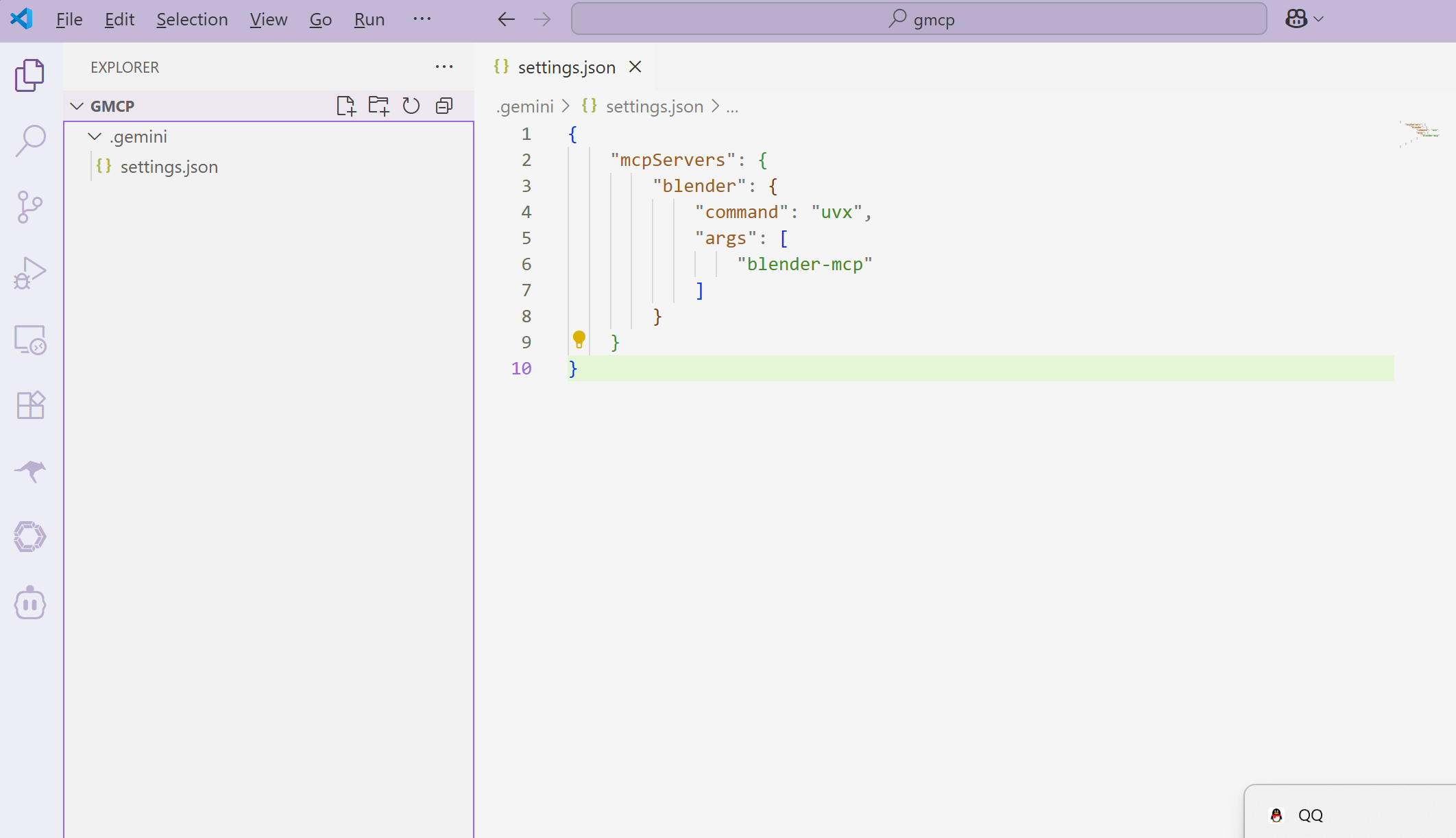1456x838 pixels.
Task: Click the back navigation arrow
Action: [506, 19]
